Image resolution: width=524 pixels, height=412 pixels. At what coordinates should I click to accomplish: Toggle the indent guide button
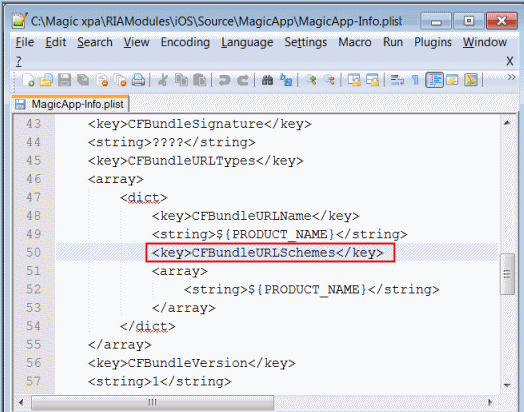tap(434, 80)
